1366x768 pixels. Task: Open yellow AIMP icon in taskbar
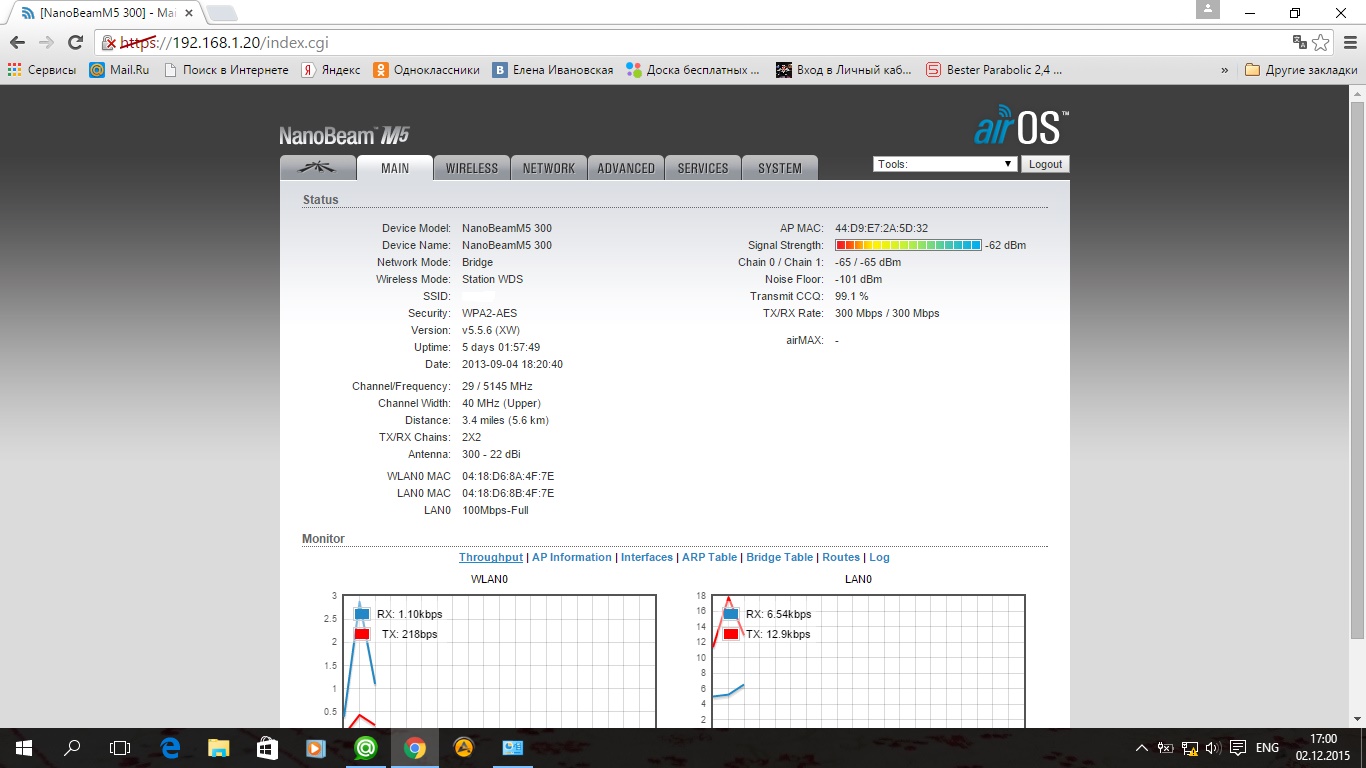click(x=464, y=747)
